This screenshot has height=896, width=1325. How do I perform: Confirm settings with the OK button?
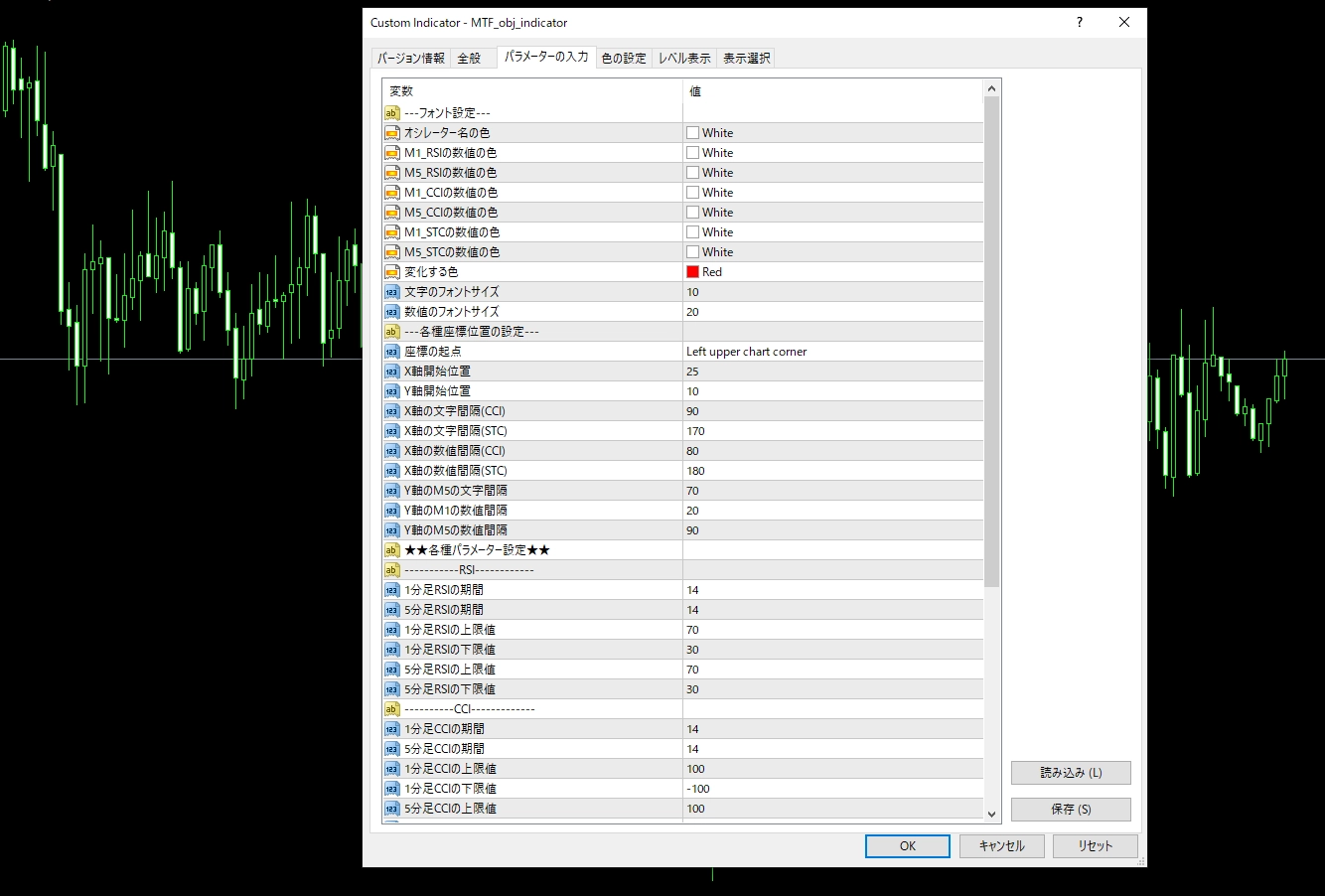pos(908,846)
